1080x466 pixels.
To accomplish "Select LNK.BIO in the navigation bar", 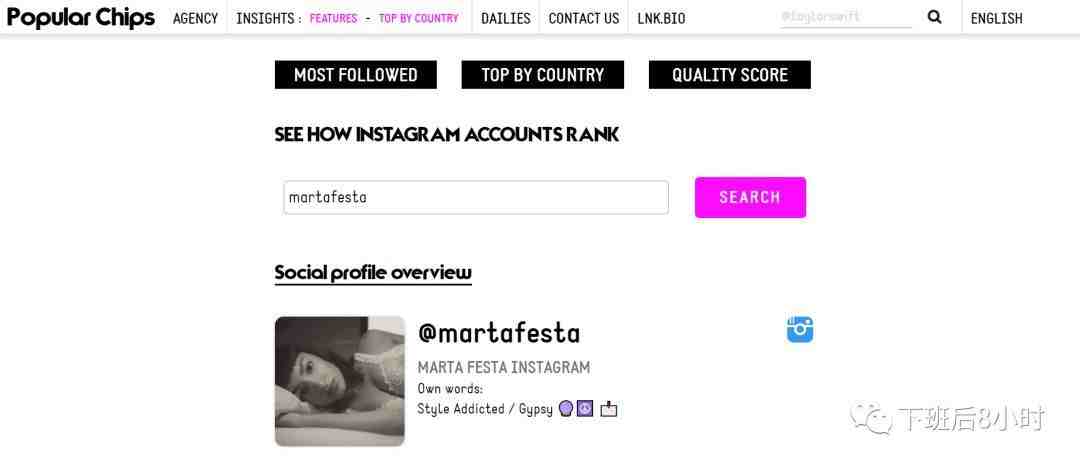I will pyautogui.click(x=661, y=18).
